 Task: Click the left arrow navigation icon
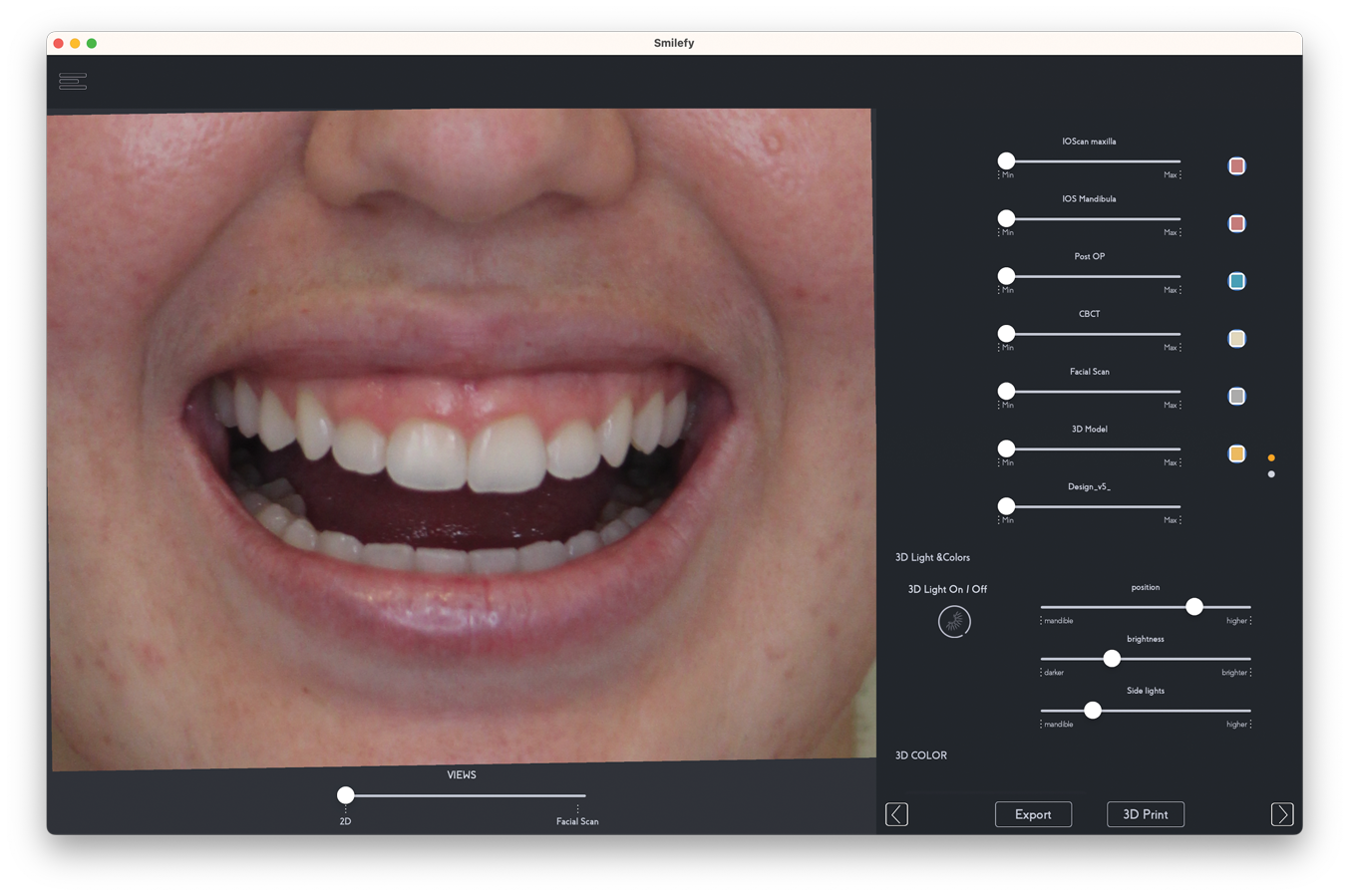pyautogui.click(x=896, y=814)
